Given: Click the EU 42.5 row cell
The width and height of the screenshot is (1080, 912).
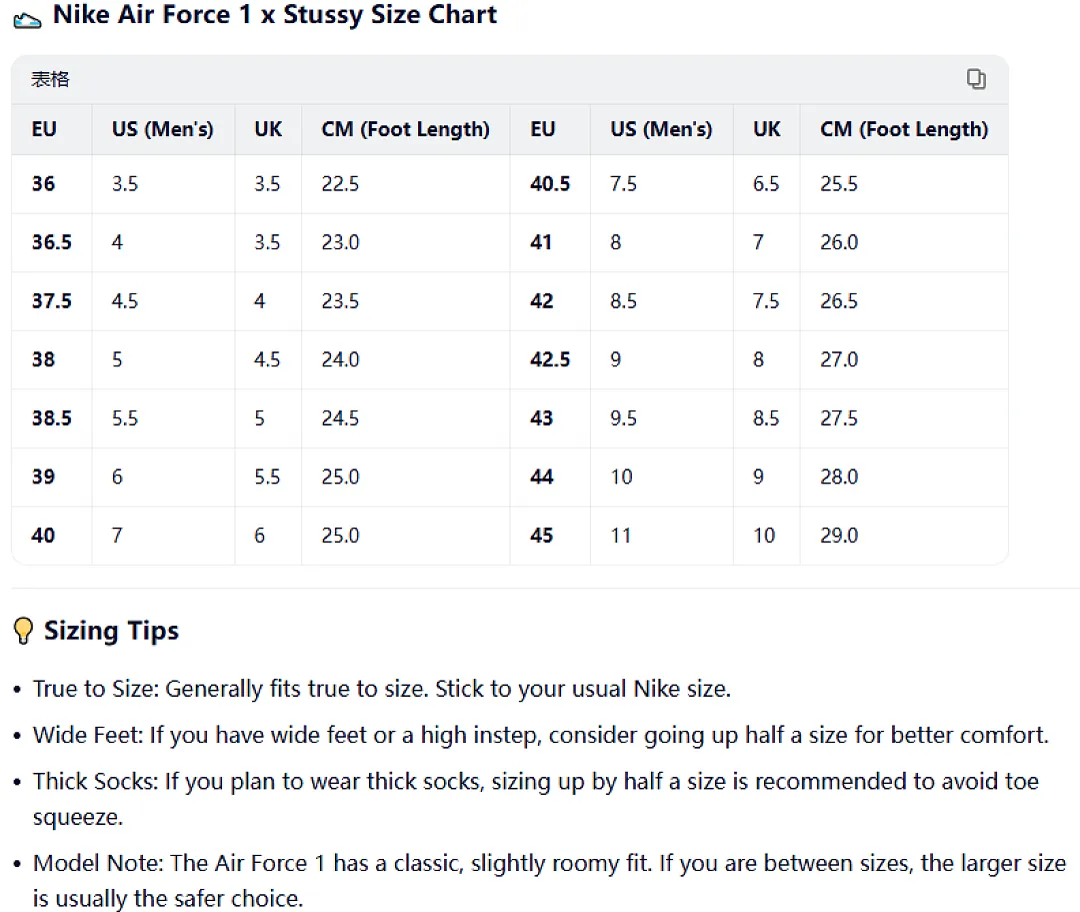Looking at the screenshot, I should (x=550, y=360).
